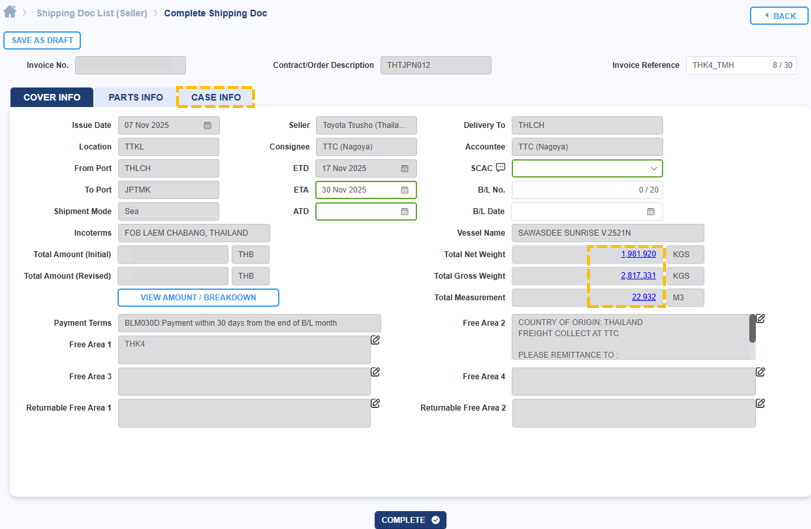Open calendar picker for ATD field

coord(405,212)
